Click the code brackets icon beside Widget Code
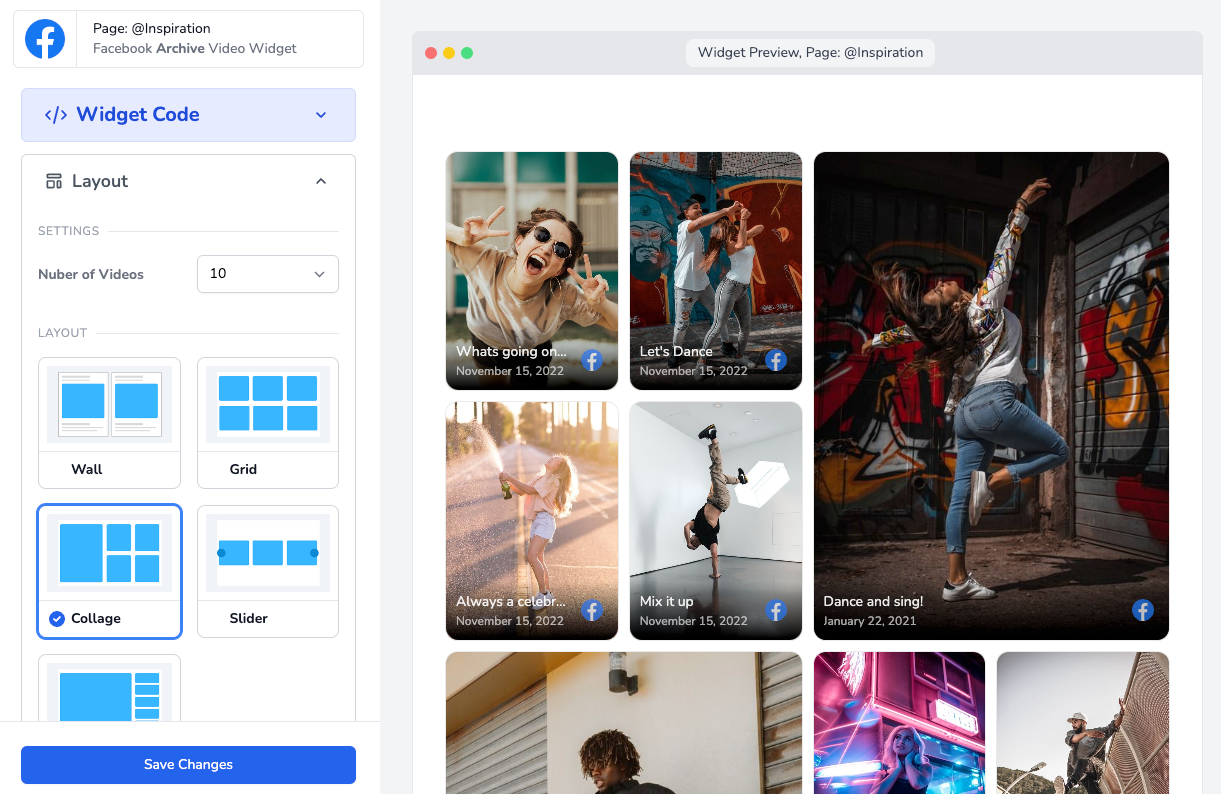Image resolution: width=1221 pixels, height=794 pixels. 56,115
